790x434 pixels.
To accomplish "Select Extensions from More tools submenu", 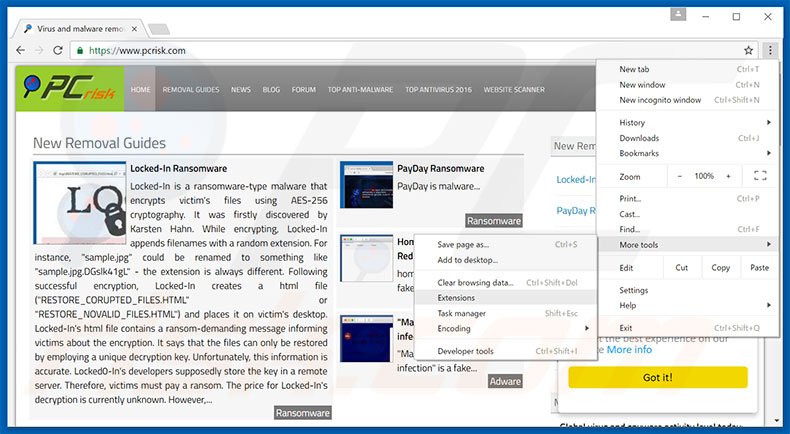I will pyautogui.click(x=456, y=298).
